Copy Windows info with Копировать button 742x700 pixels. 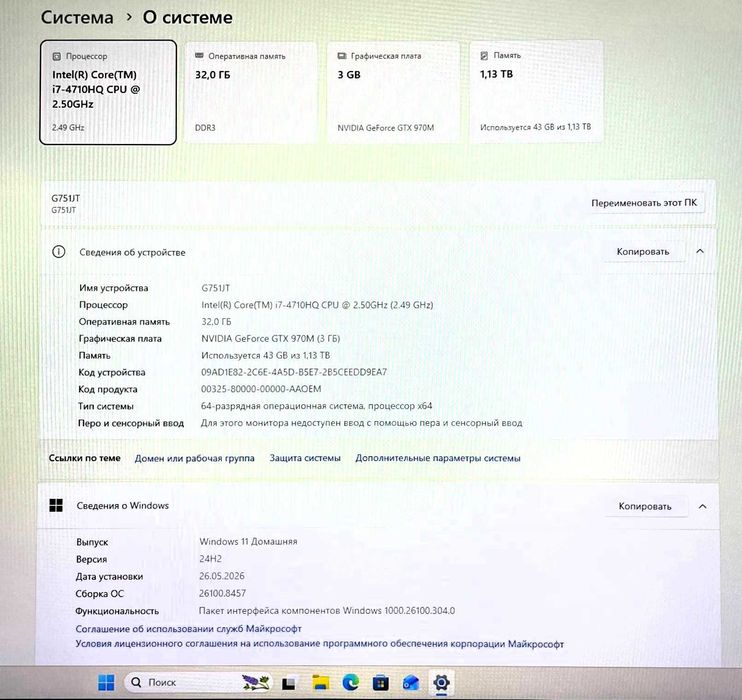pyautogui.click(x=645, y=506)
